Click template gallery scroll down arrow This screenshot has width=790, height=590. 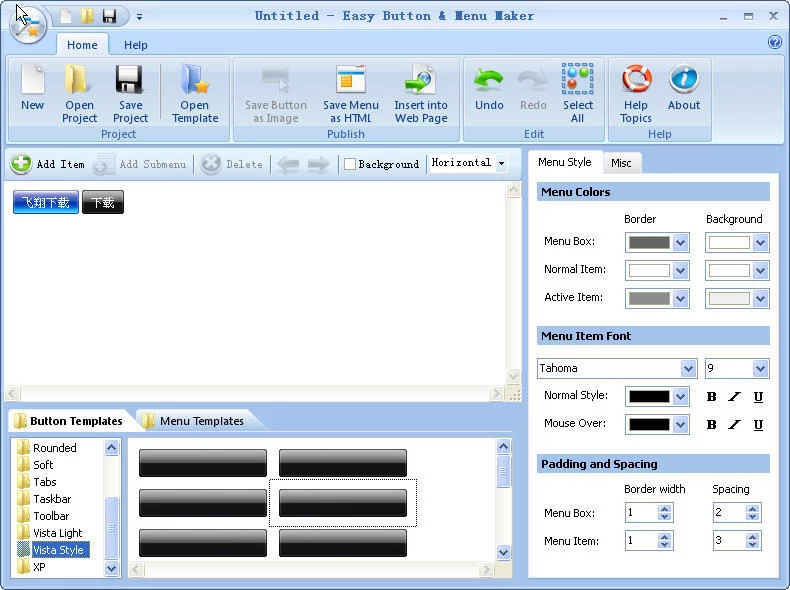503,552
